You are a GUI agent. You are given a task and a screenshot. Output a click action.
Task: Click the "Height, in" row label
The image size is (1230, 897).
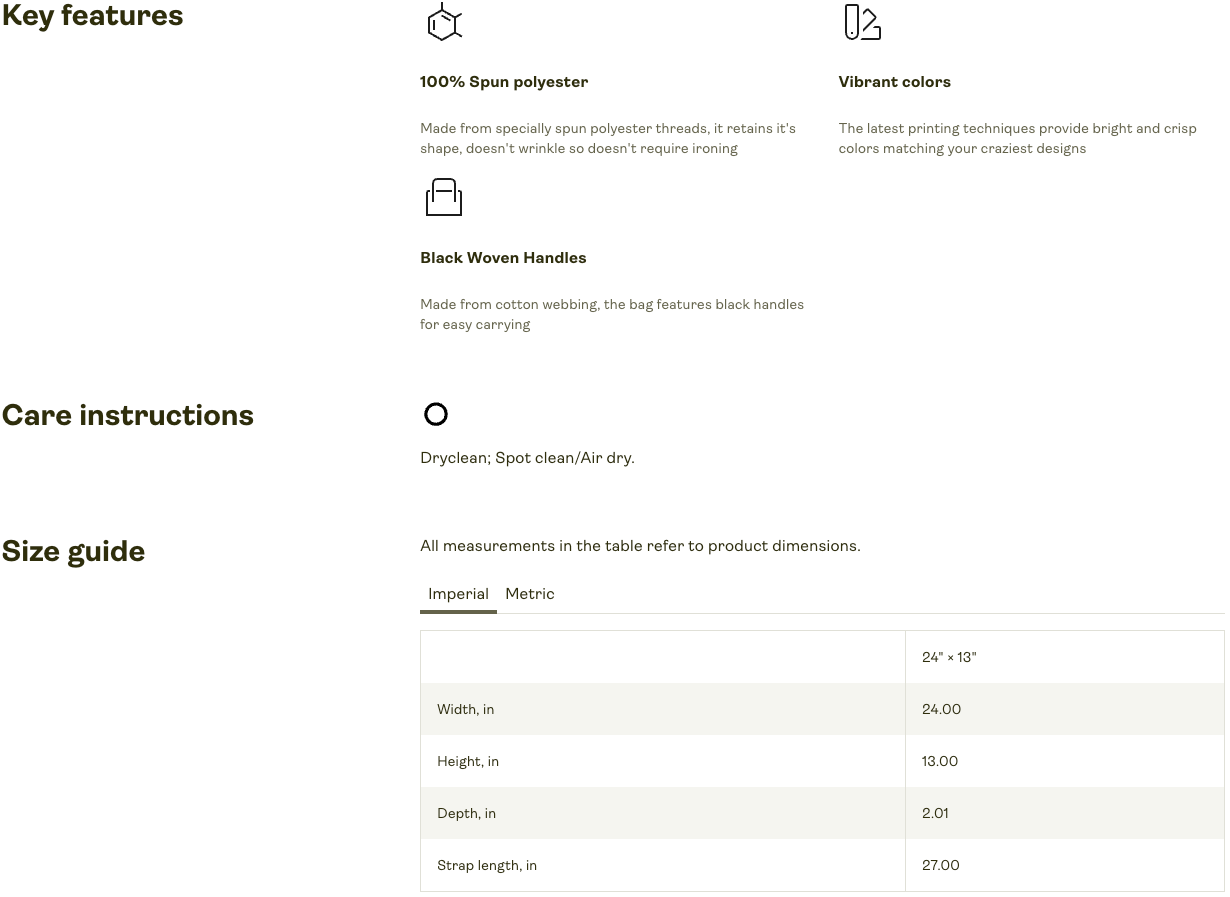click(x=468, y=762)
